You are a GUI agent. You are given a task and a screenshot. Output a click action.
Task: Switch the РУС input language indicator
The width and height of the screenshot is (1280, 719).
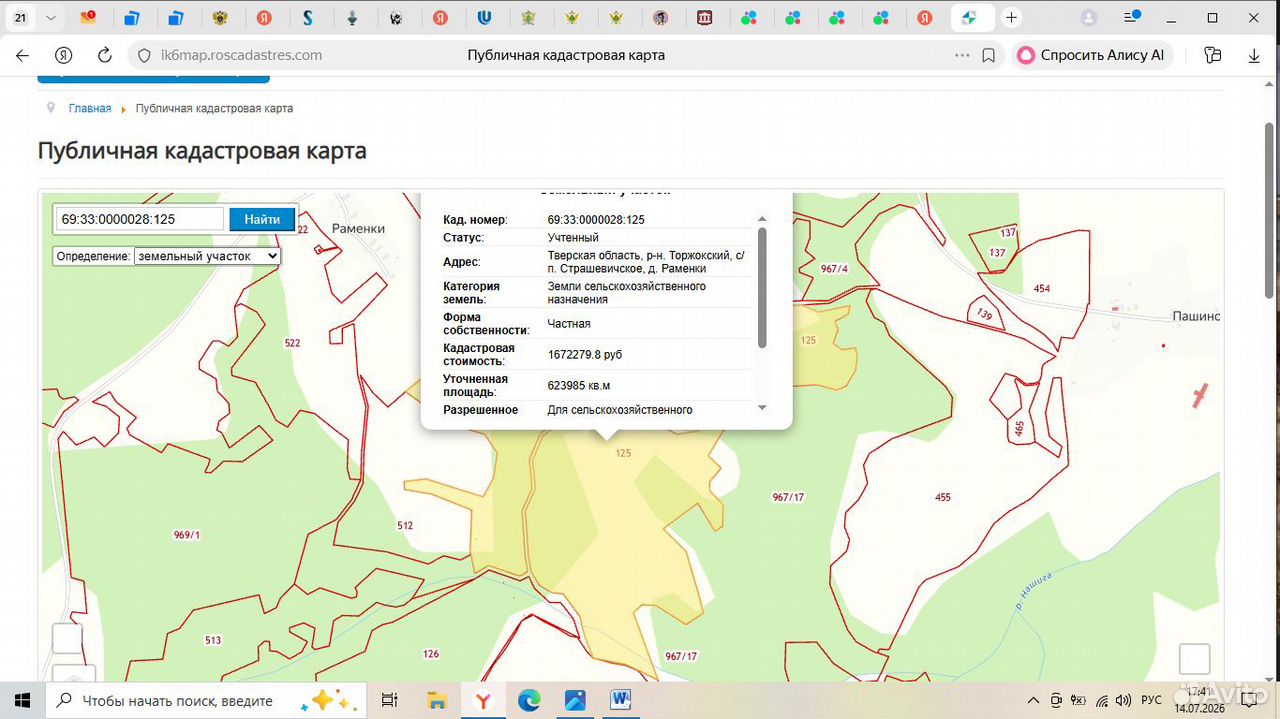(1151, 700)
